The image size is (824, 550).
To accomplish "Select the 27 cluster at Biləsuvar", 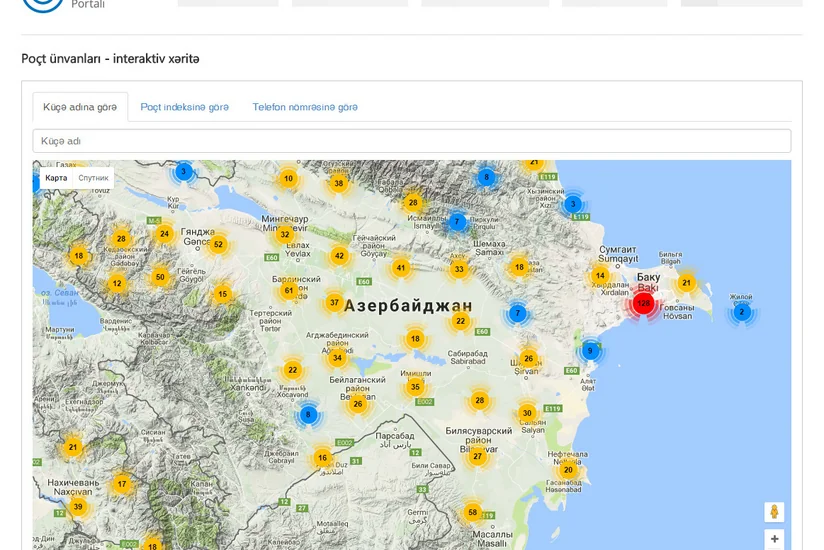I will click(477, 456).
